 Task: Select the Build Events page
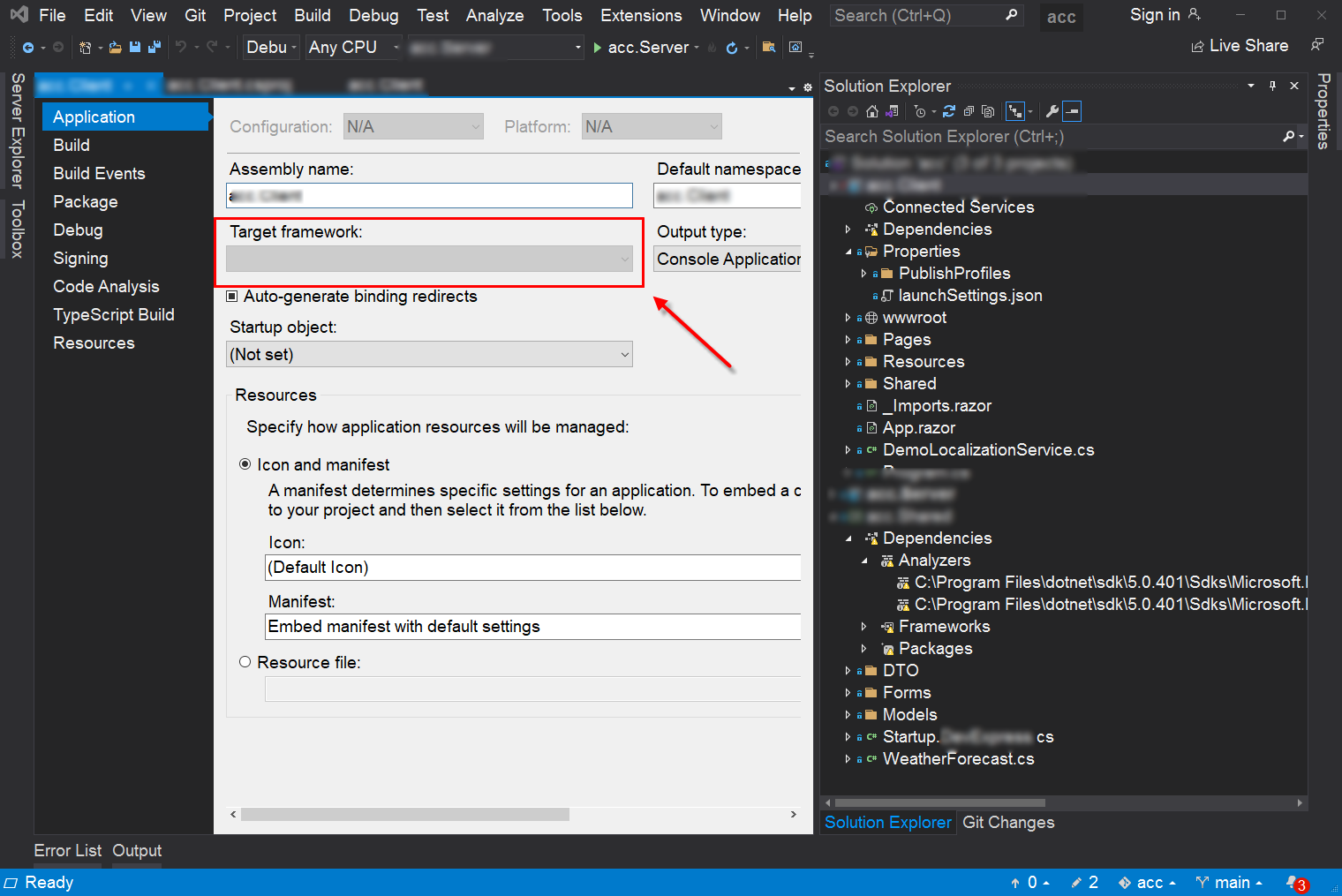click(99, 173)
